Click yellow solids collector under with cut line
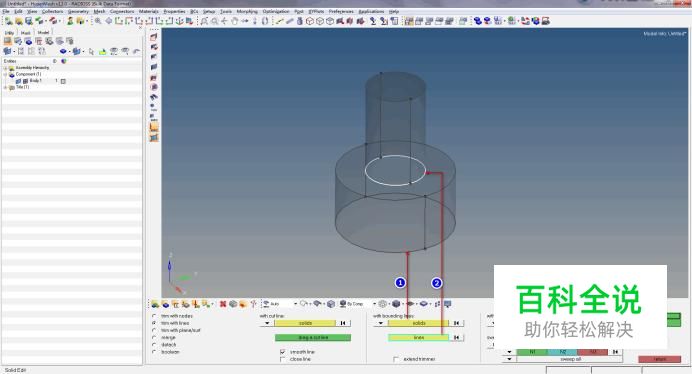Image resolution: width=692 pixels, height=374 pixels. coord(305,323)
